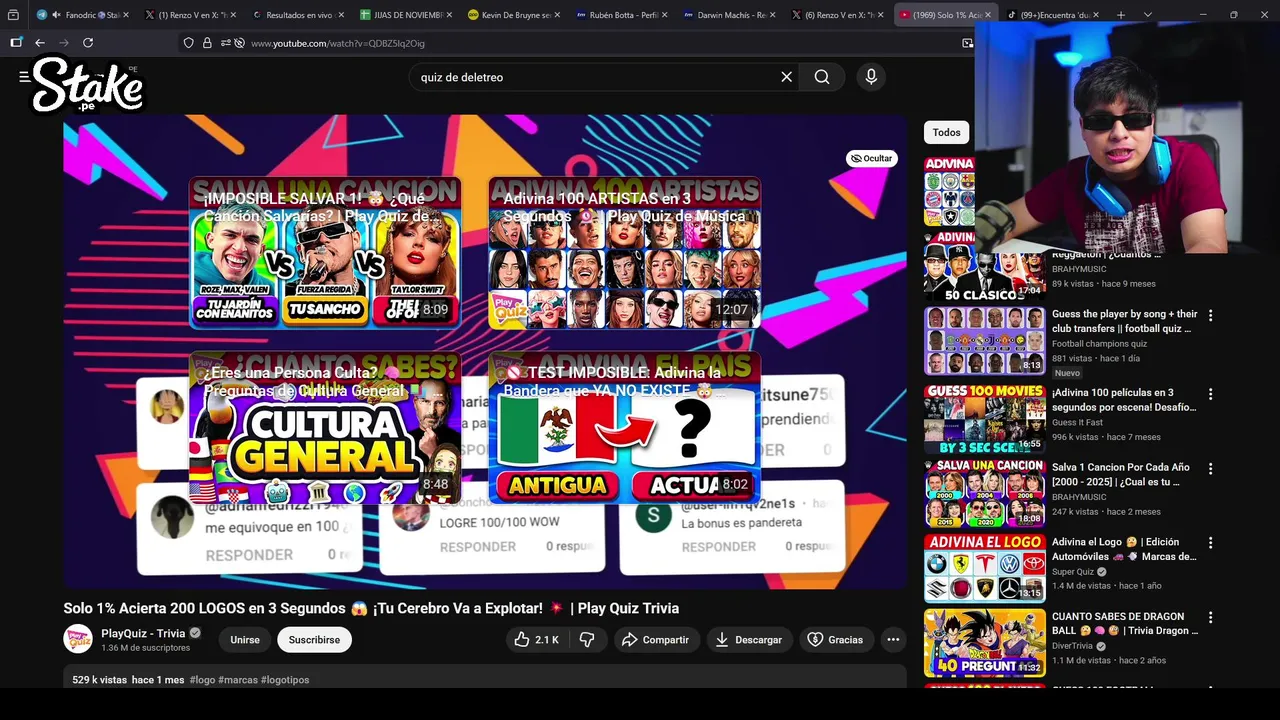Open the Dragon Ball 40 PREGUNTAS thumbnail
Viewport: 1280px width, 720px height.
[985, 642]
